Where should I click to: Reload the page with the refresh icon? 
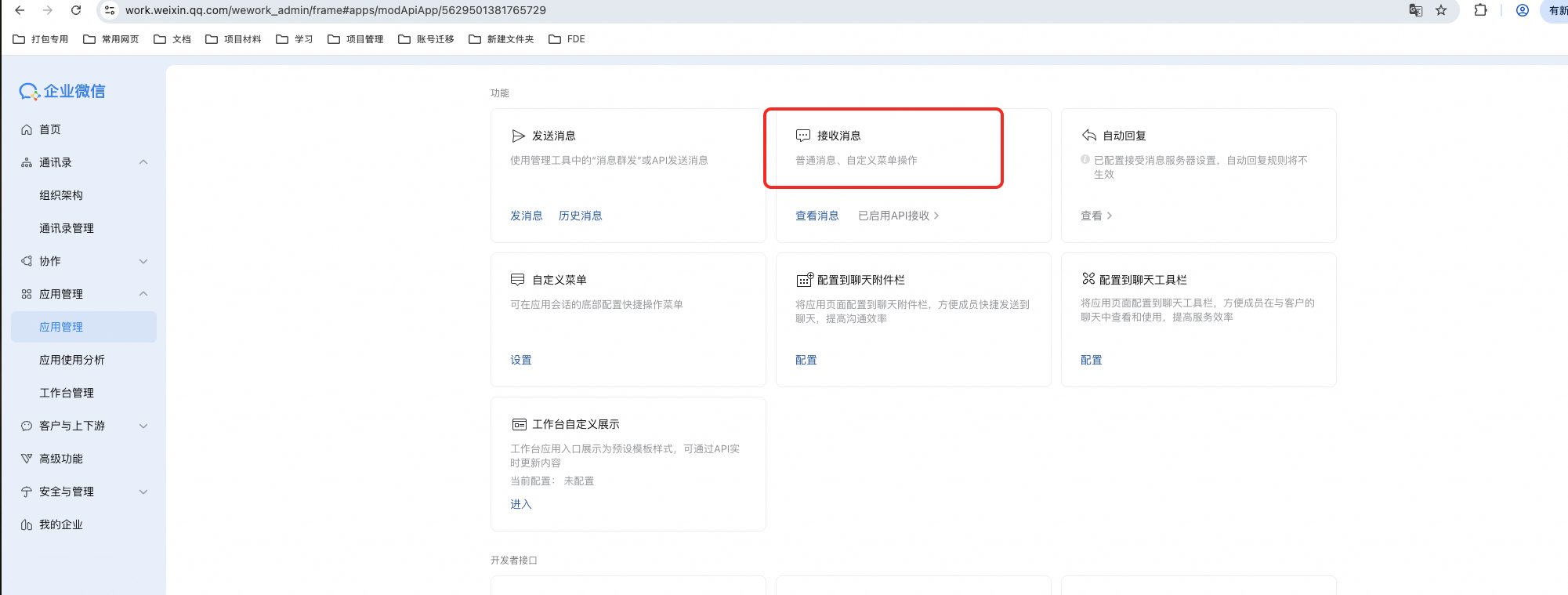pos(76,10)
